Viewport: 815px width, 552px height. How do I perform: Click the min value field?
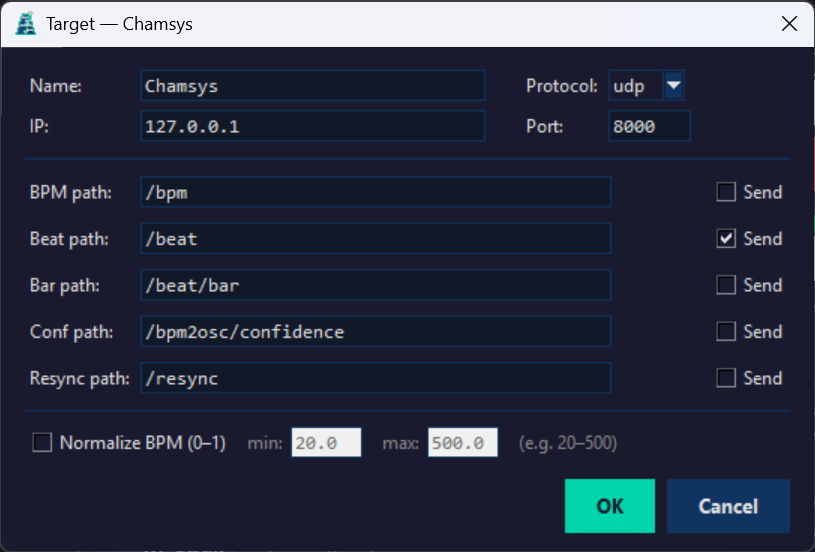coord(326,443)
